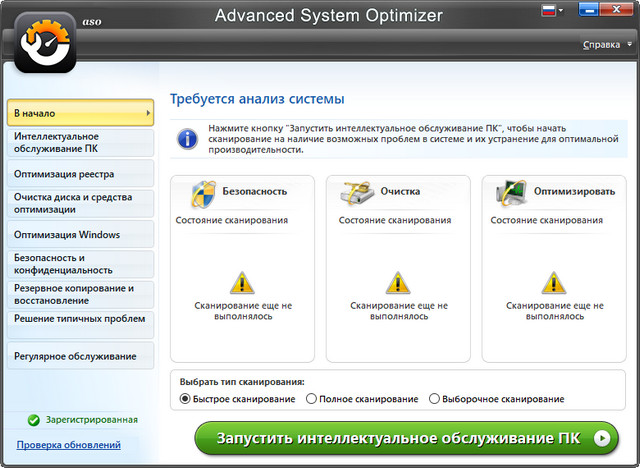
Task: Open Интеллектуальное обслуживание ПК section
Action: click(80, 143)
